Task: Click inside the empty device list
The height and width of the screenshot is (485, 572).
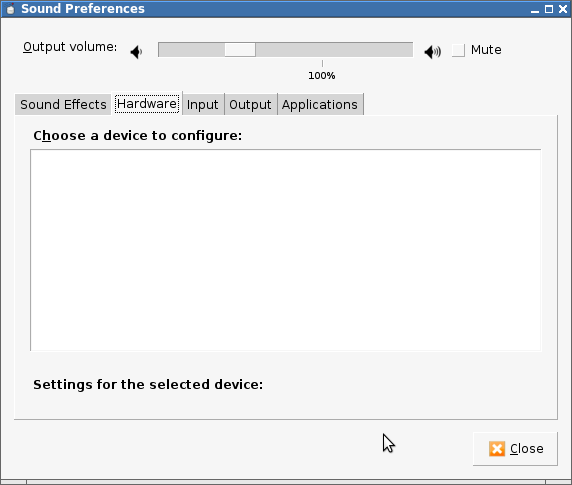Action: 286,250
